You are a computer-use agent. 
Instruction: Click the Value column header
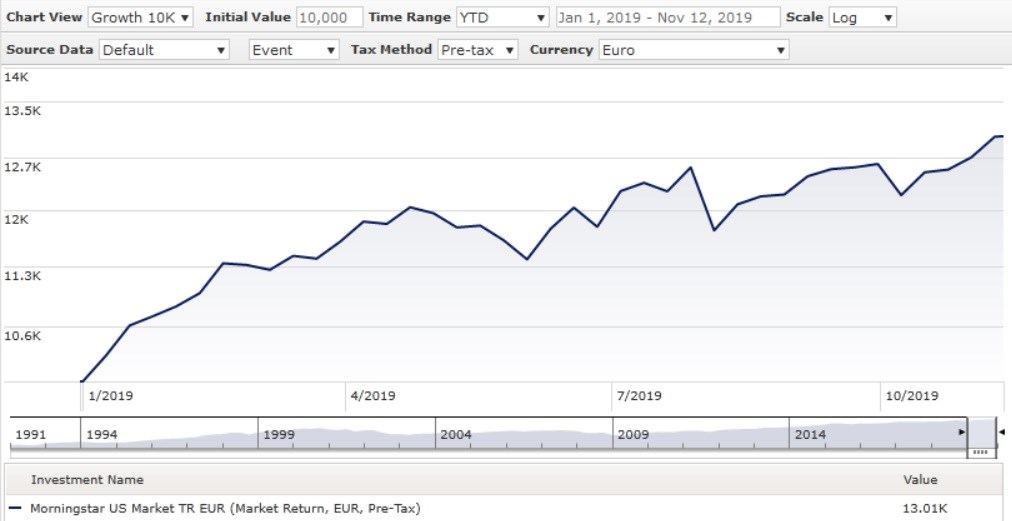tap(920, 480)
